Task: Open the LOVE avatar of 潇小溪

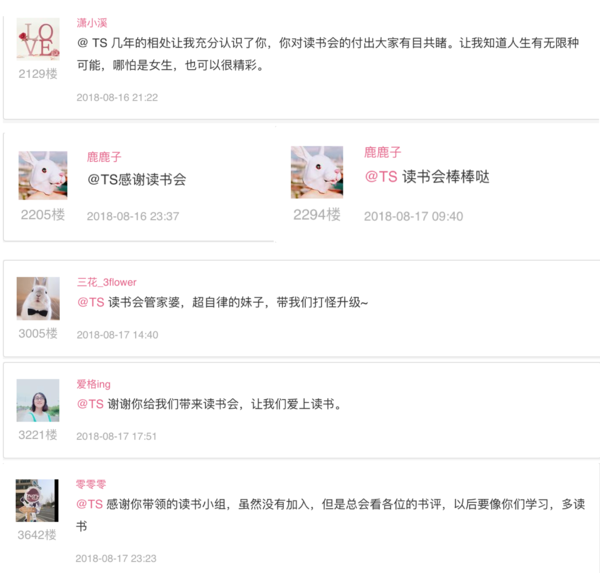Action: coord(38,39)
